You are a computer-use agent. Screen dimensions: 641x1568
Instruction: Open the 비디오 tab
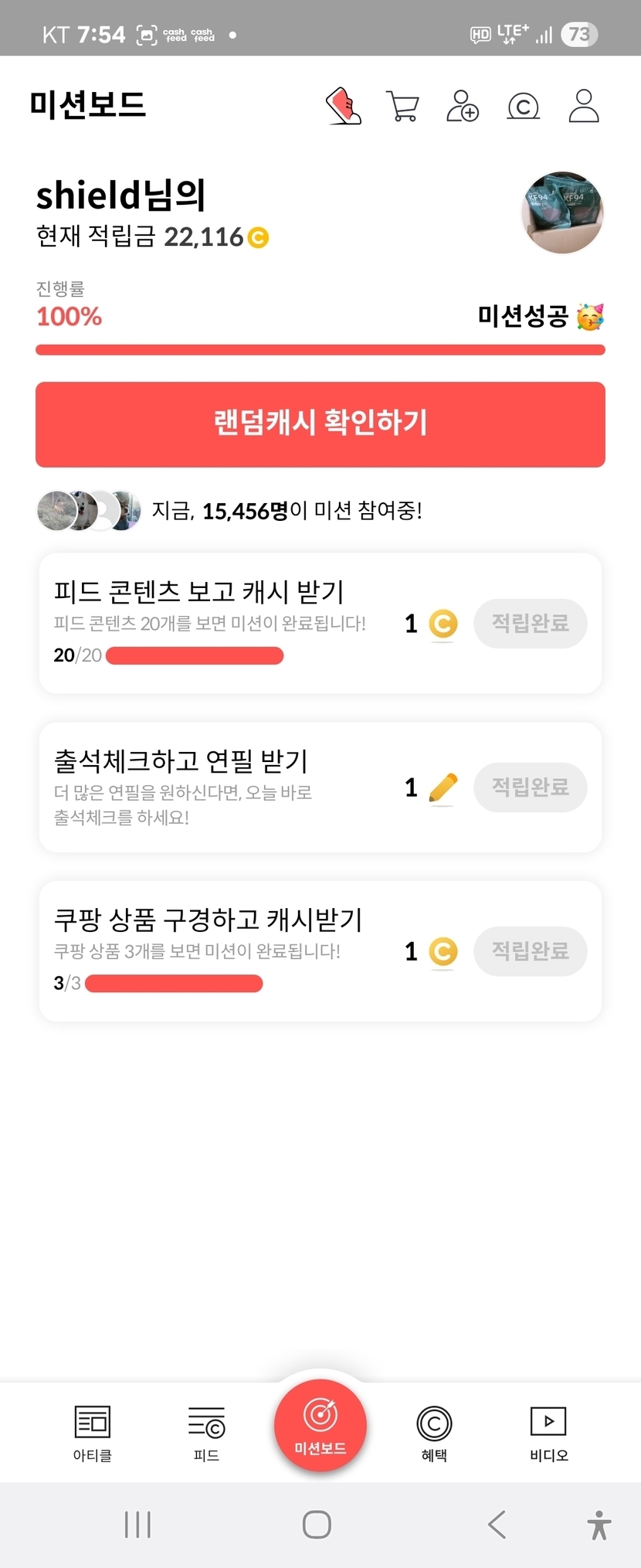(x=548, y=1432)
